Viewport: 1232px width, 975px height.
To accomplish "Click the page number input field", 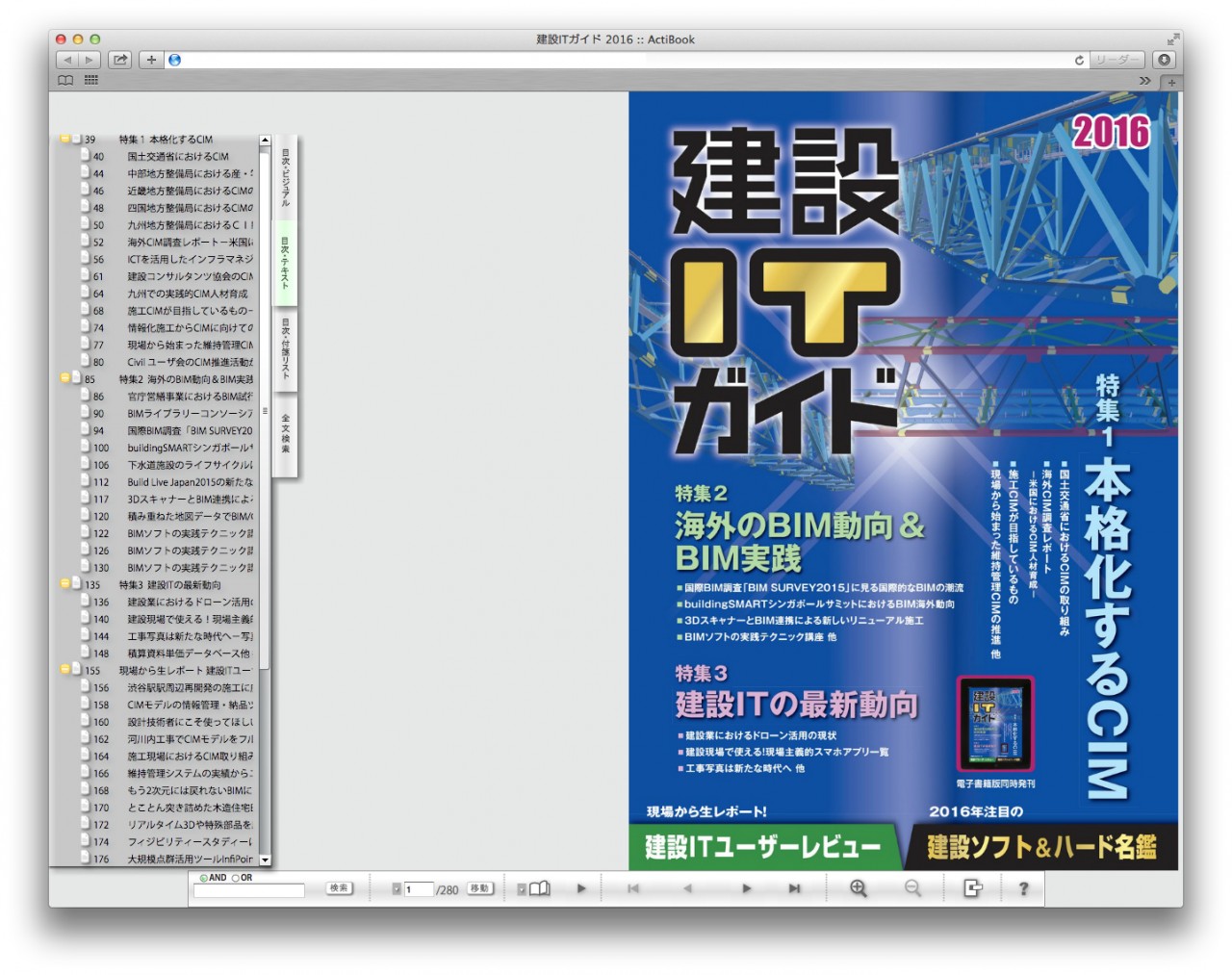I will (419, 889).
